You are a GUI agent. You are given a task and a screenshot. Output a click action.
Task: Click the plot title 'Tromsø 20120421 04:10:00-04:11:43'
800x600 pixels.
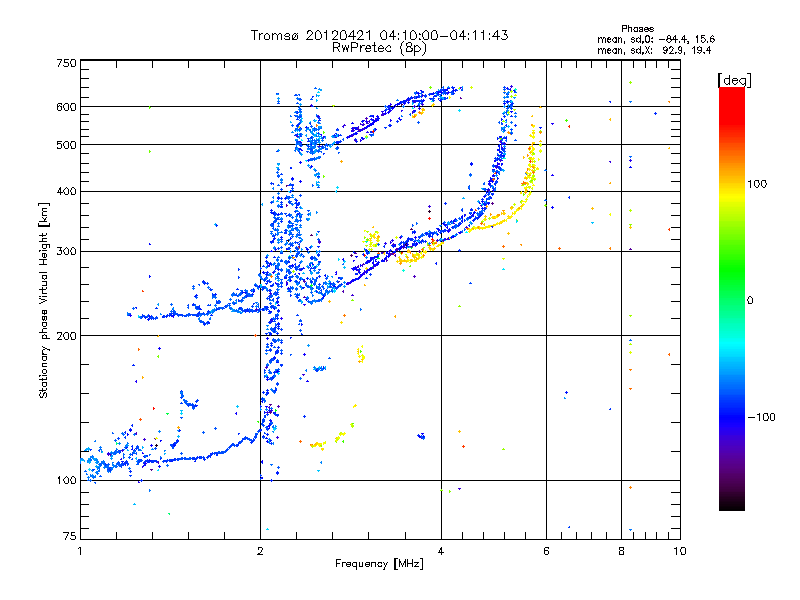(x=379, y=35)
